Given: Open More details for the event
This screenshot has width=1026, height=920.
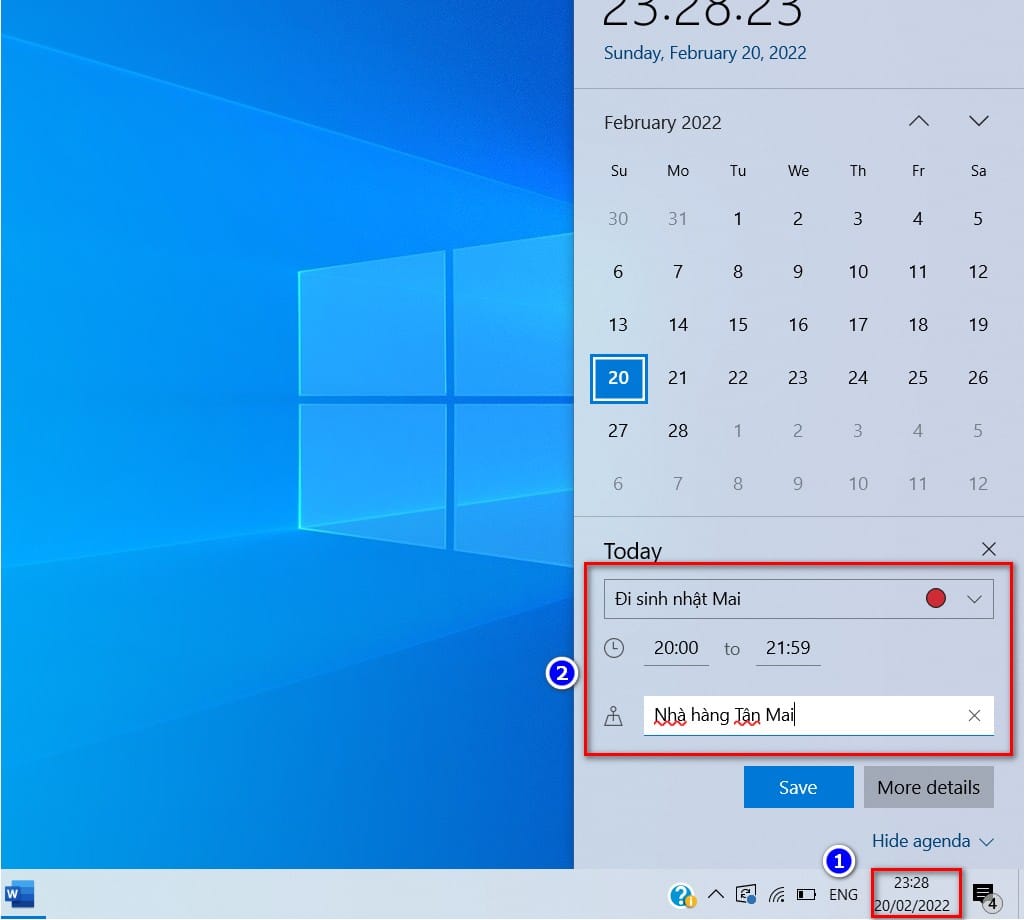Looking at the screenshot, I should (929, 787).
